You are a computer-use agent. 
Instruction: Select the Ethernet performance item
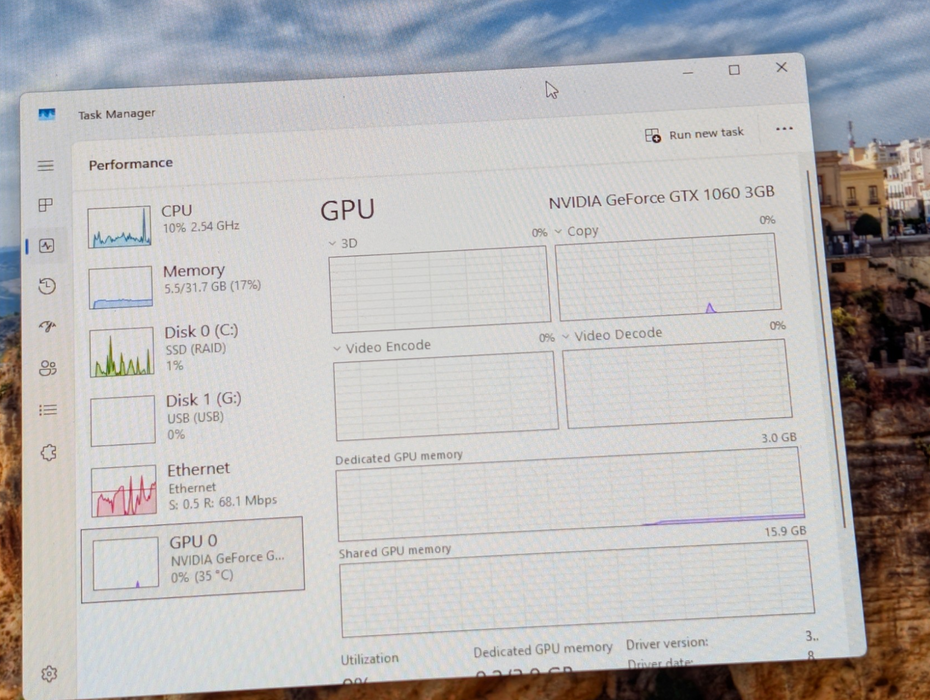(x=195, y=489)
